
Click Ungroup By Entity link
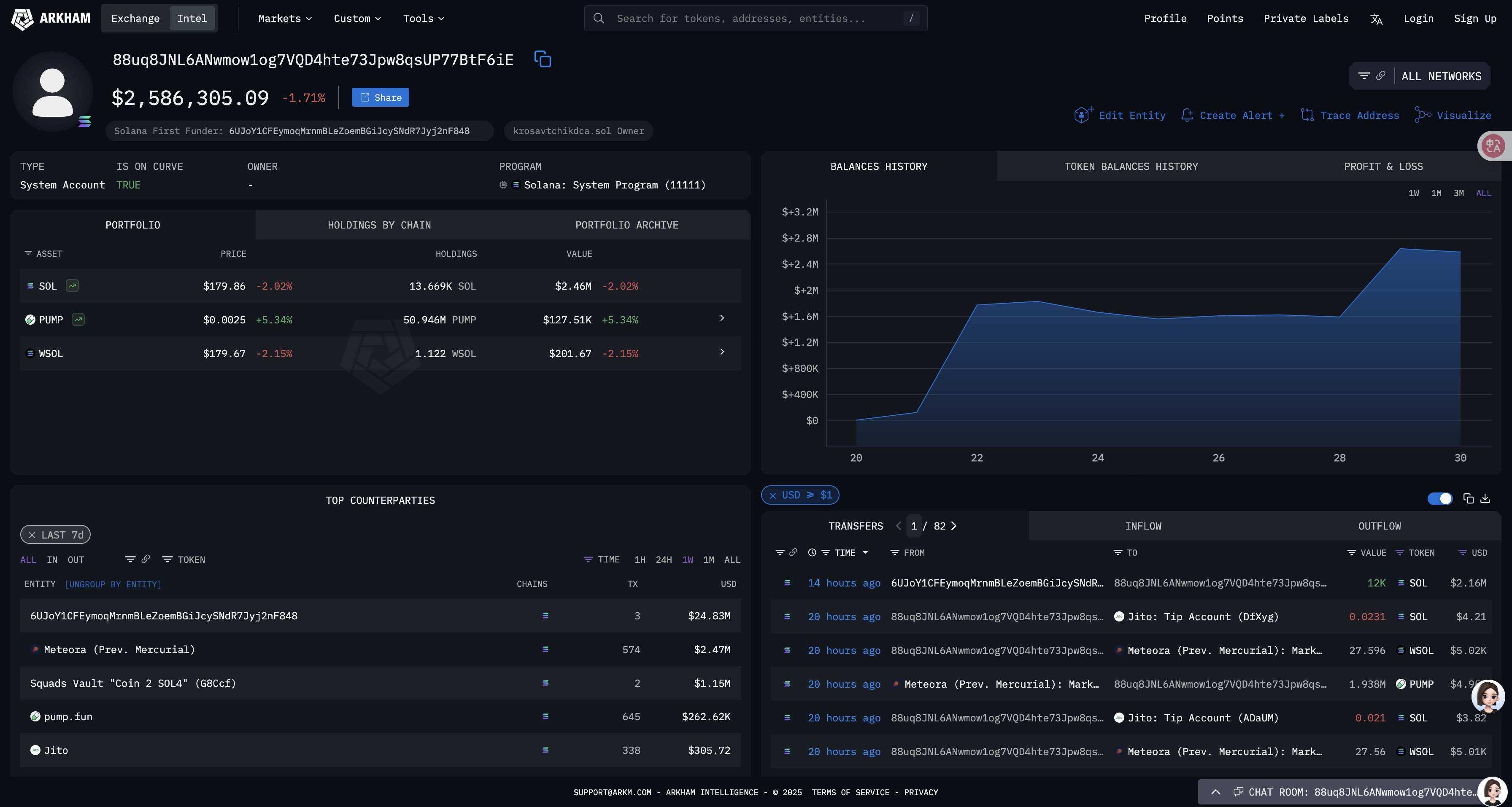[x=113, y=584]
